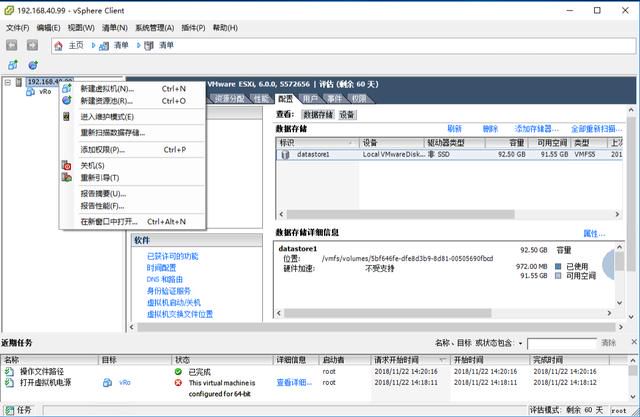Select the 设备 view button
Viewport: 640px width, 417px height.
point(347,115)
